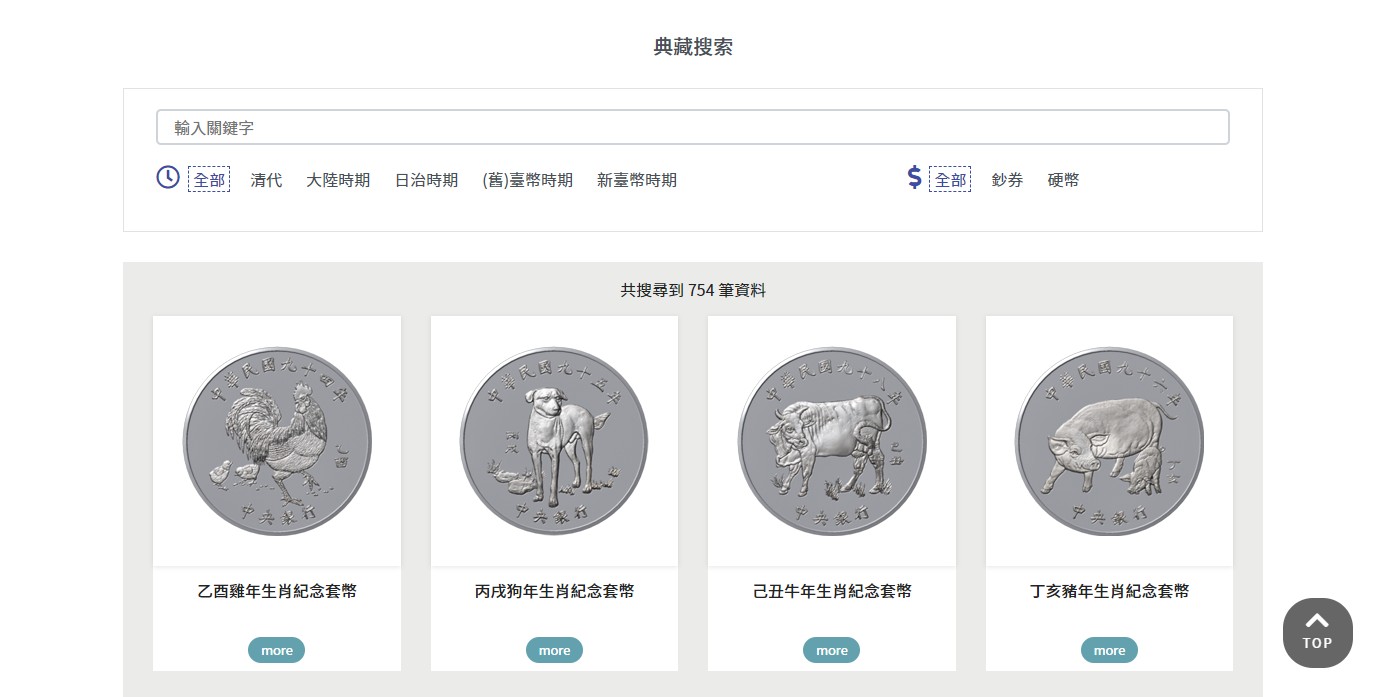The height and width of the screenshot is (697, 1391).
Task: Select the 新臺幣時期 filter
Action: pyautogui.click(x=637, y=180)
